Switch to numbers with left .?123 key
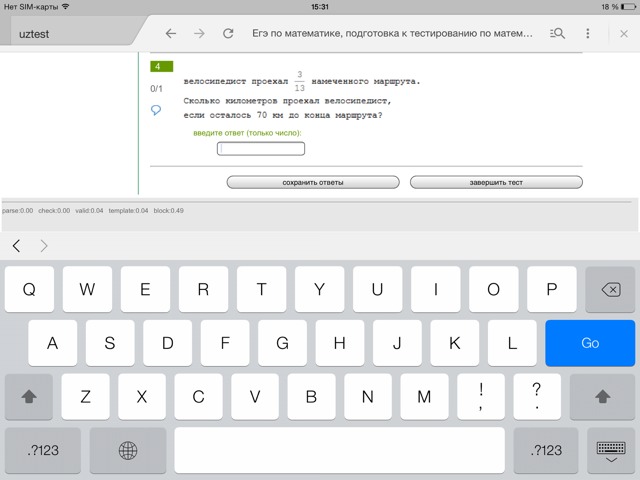The image size is (640, 480). click(x=42, y=450)
